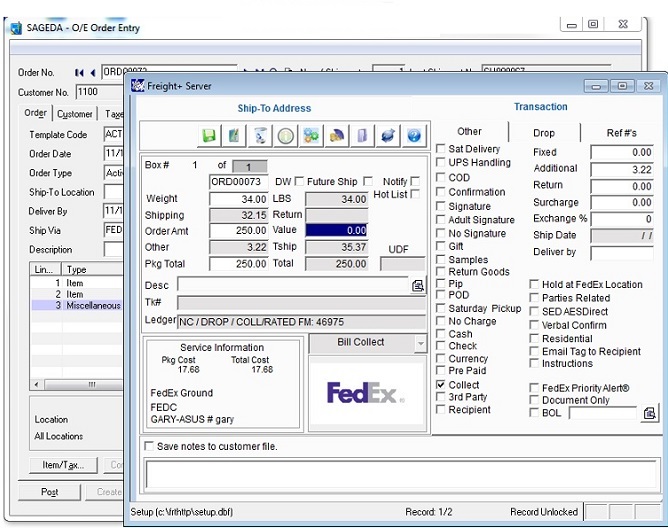668x528 pixels.
Task: Enable the Sat Delivery checkbox
Action: coord(441,149)
